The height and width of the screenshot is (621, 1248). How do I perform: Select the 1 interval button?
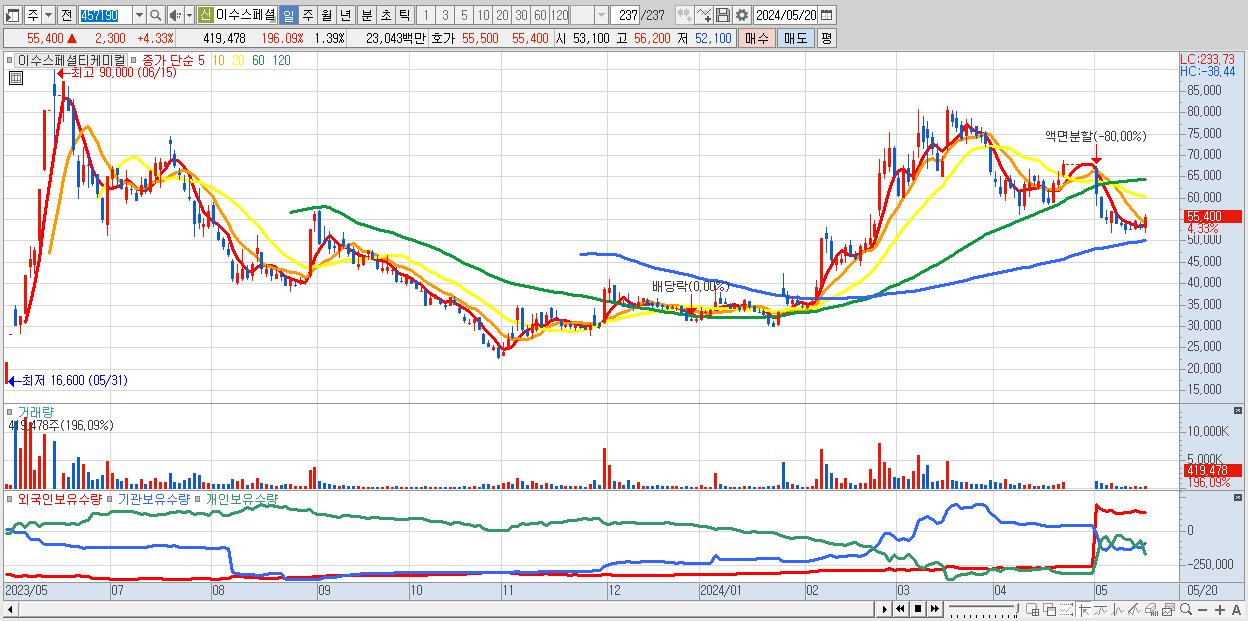pyautogui.click(x=426, y=16)
